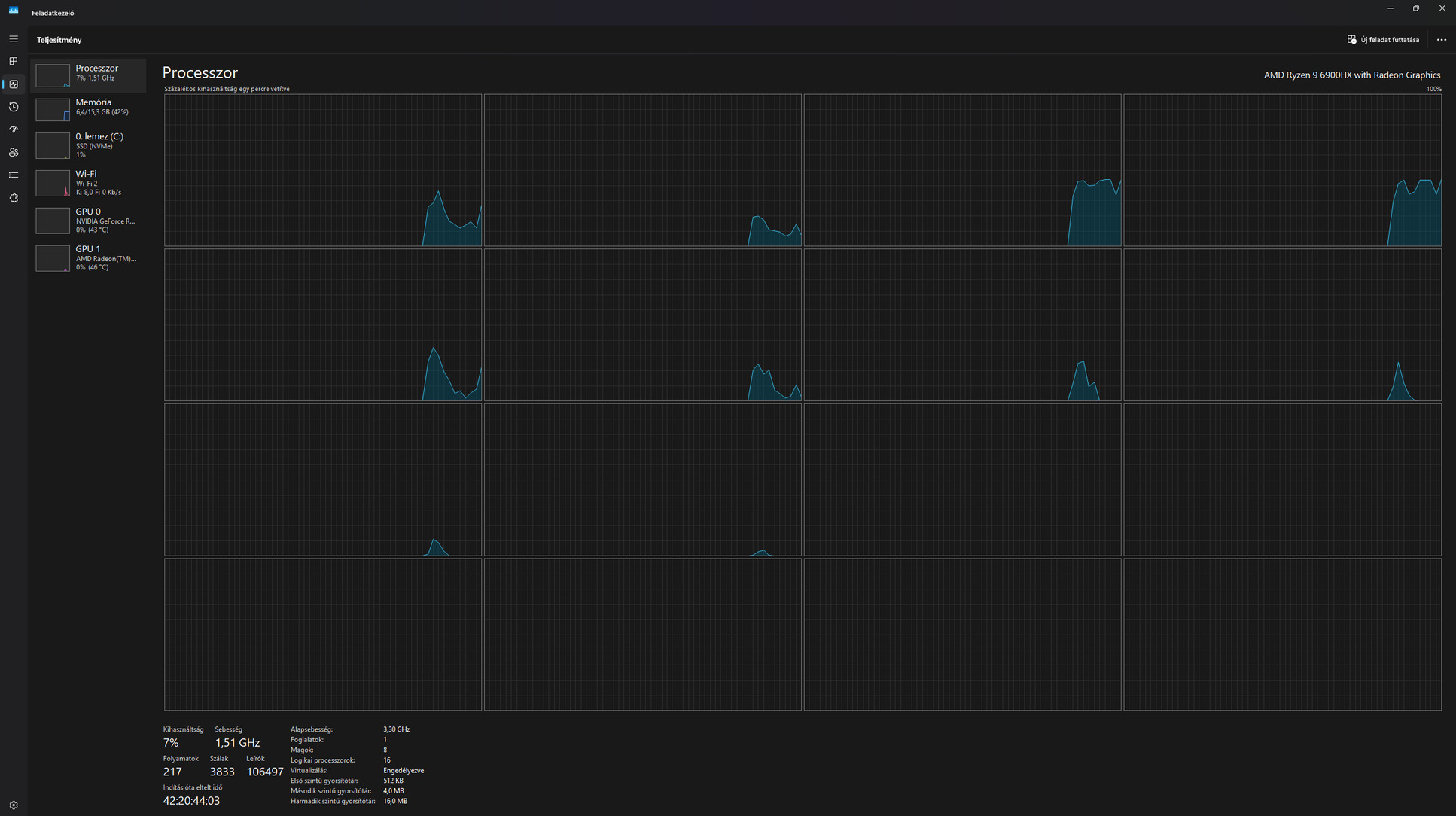The width and height of the screenshot is (1456, 816).
Task: Select the 0. lemez (C:) disk item
Action: 89,145
